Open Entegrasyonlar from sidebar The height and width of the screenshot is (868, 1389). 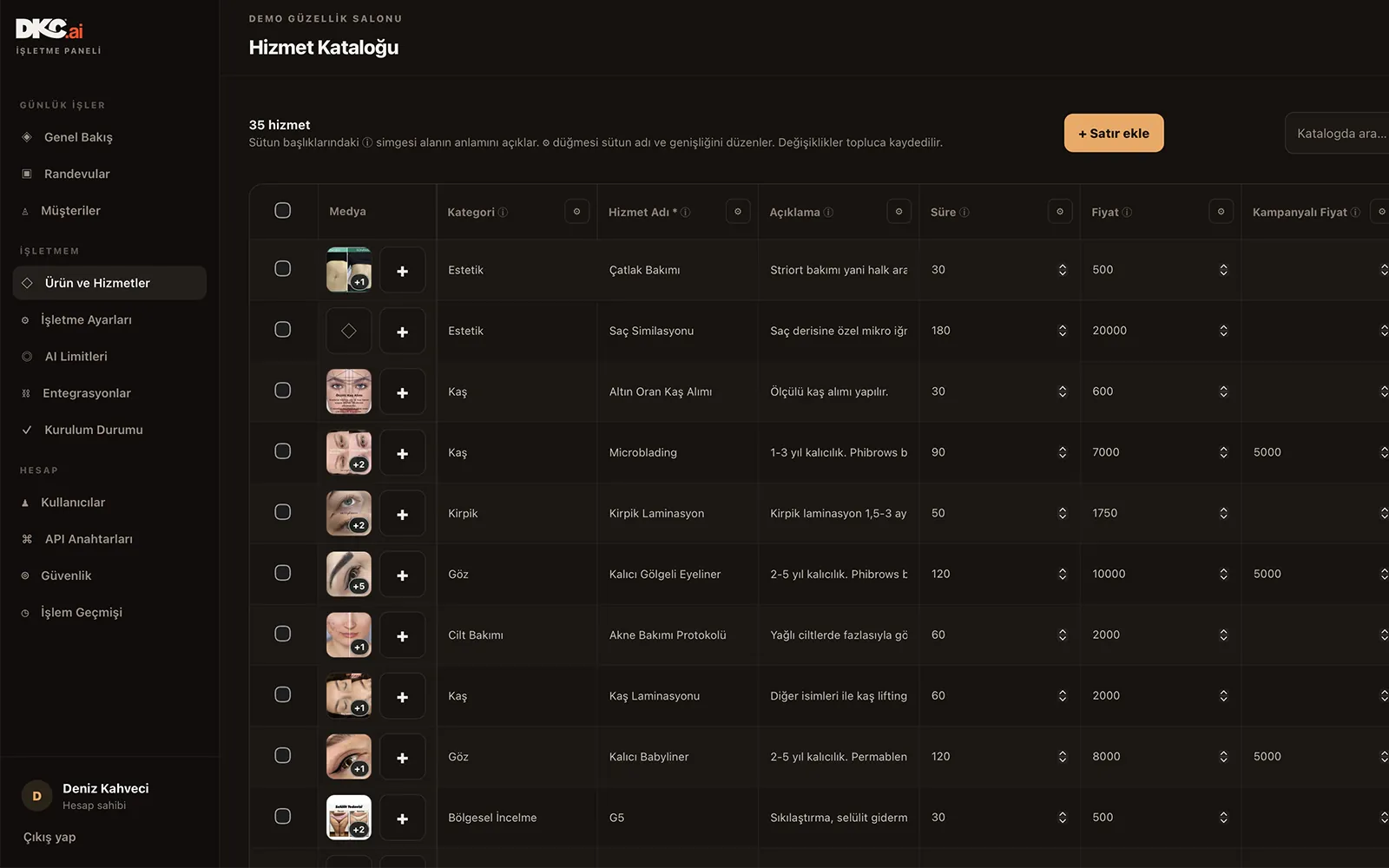point(109,393)
